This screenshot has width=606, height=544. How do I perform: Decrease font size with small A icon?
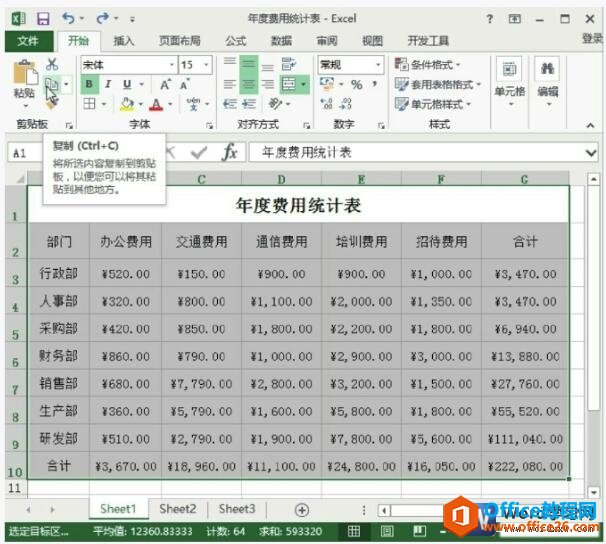pyautogui.click(x=184, y=84)
